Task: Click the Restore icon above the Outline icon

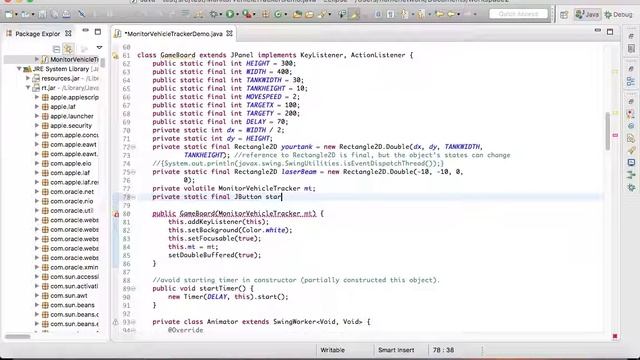Action: (x=631, y=69)
